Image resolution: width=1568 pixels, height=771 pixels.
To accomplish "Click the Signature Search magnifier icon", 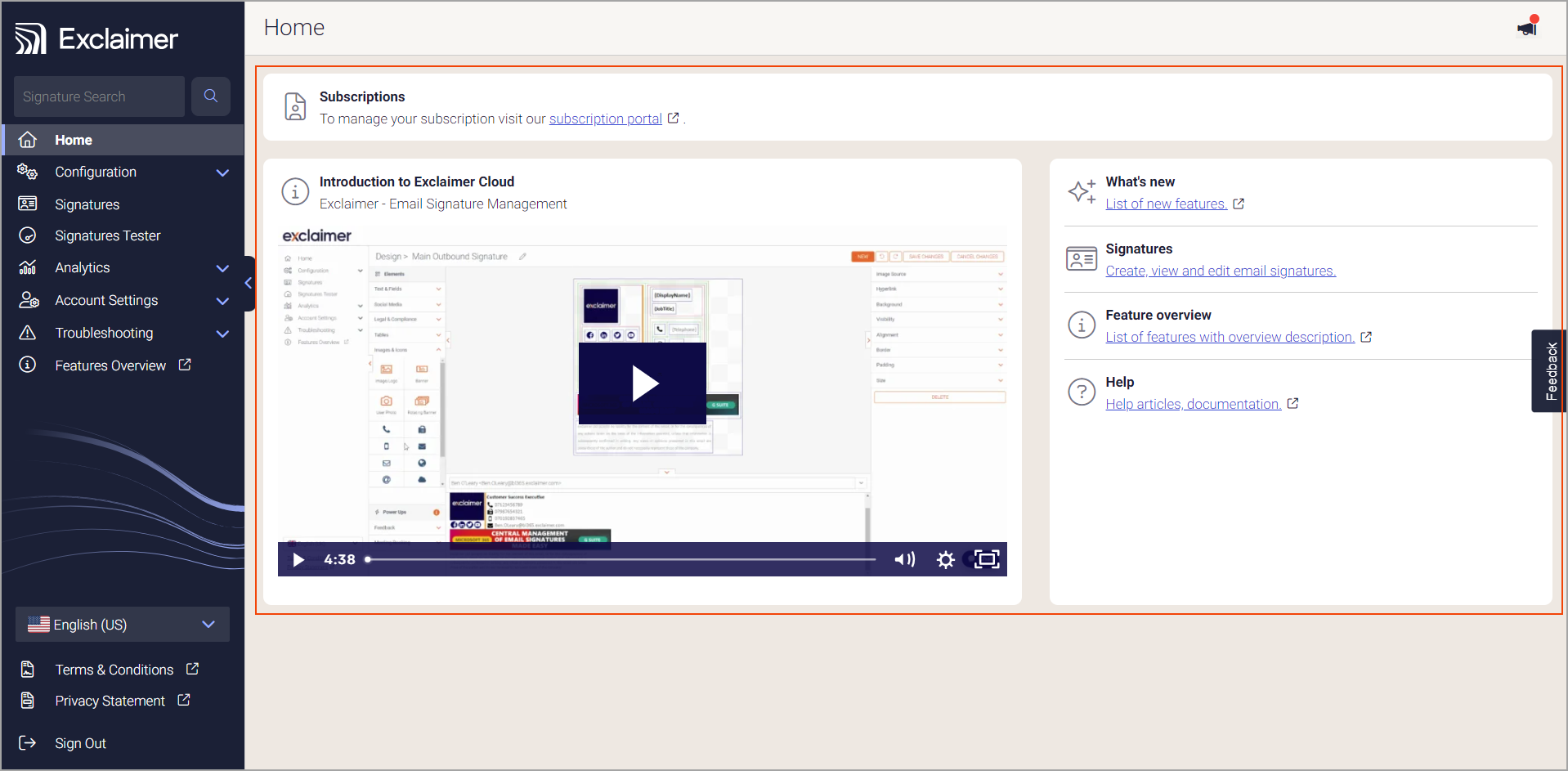I will click(x=210, y=96).
